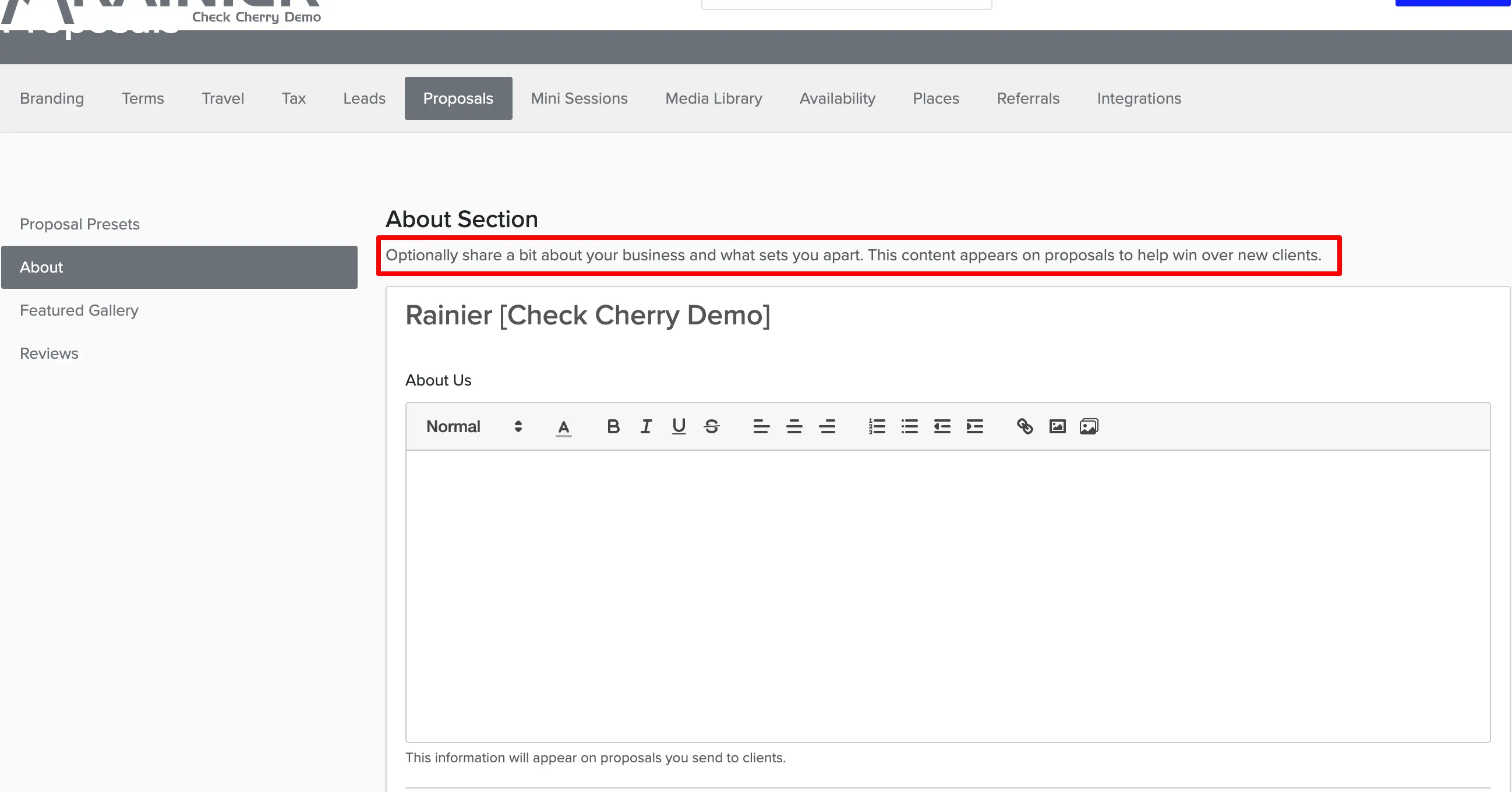Viewport: 1512px width, 792px height.
Task: Insert a hyperlink
Action: click(x=1025, y=426)
